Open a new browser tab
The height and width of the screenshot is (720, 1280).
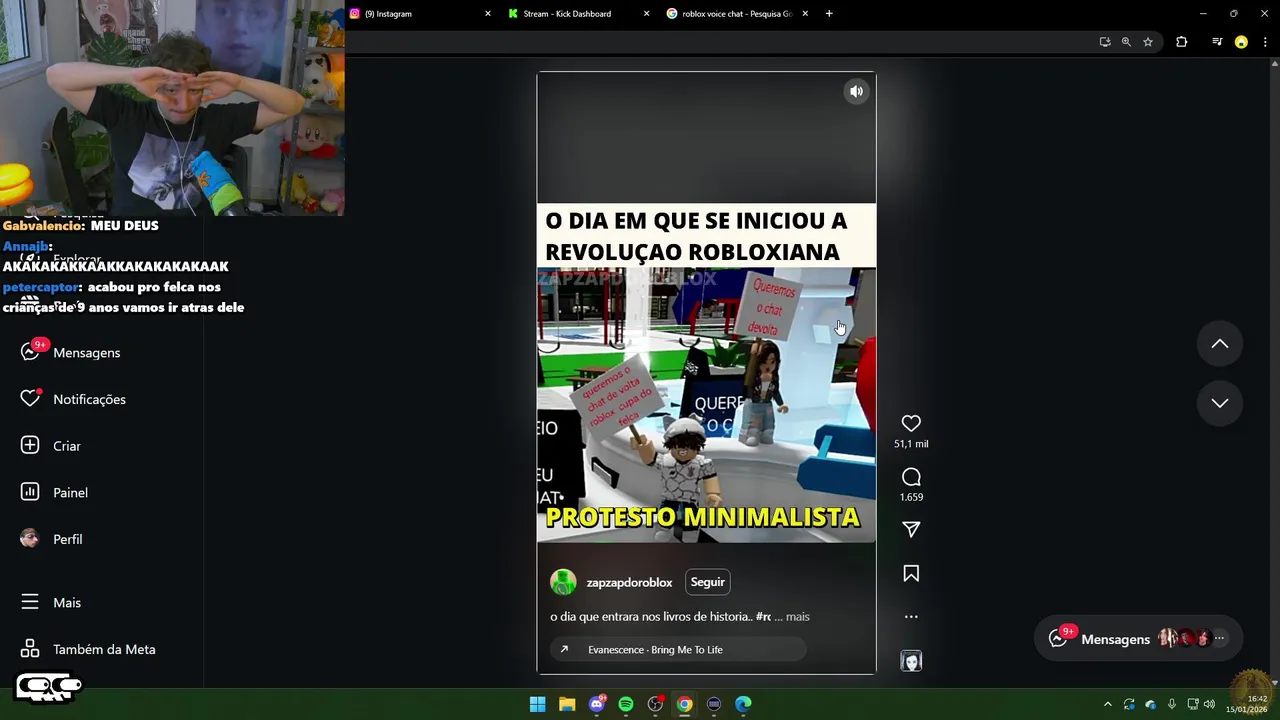[829, 14]
